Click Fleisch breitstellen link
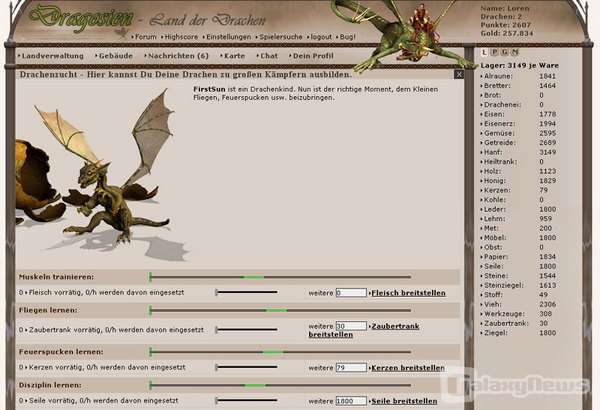Screen dimensions: 600x410 coord(409,293)
